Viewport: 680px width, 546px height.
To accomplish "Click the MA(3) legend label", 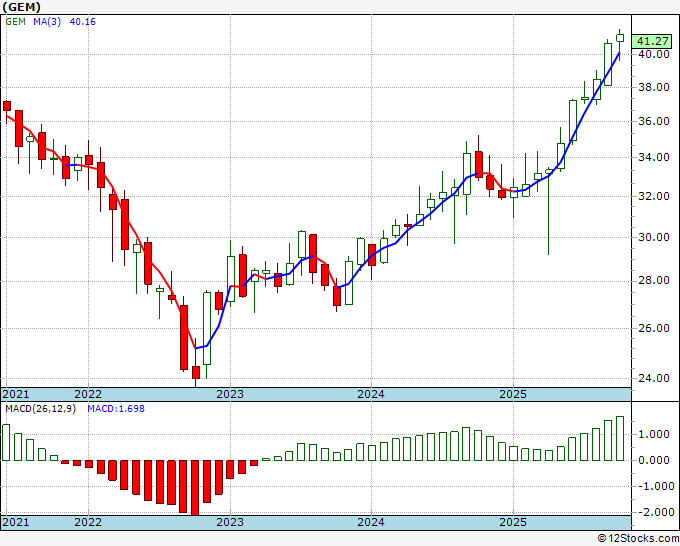I will [x=47, y=22].
